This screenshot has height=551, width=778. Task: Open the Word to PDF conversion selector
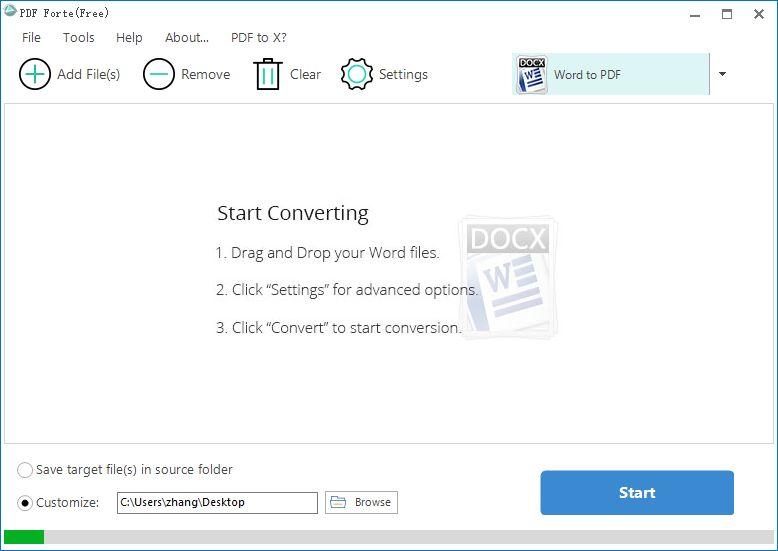tap(611, 75)
